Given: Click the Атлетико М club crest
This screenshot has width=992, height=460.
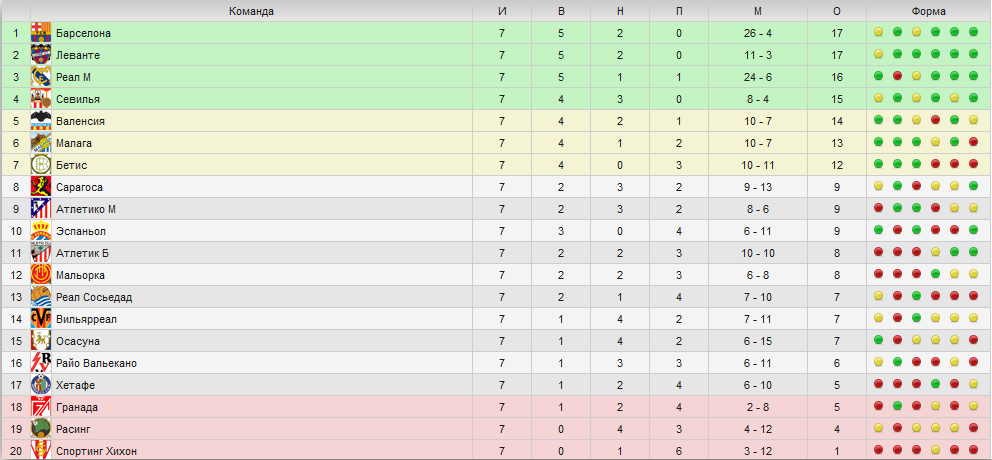Looking at the screenshot, I should click(x=41, y=209).
